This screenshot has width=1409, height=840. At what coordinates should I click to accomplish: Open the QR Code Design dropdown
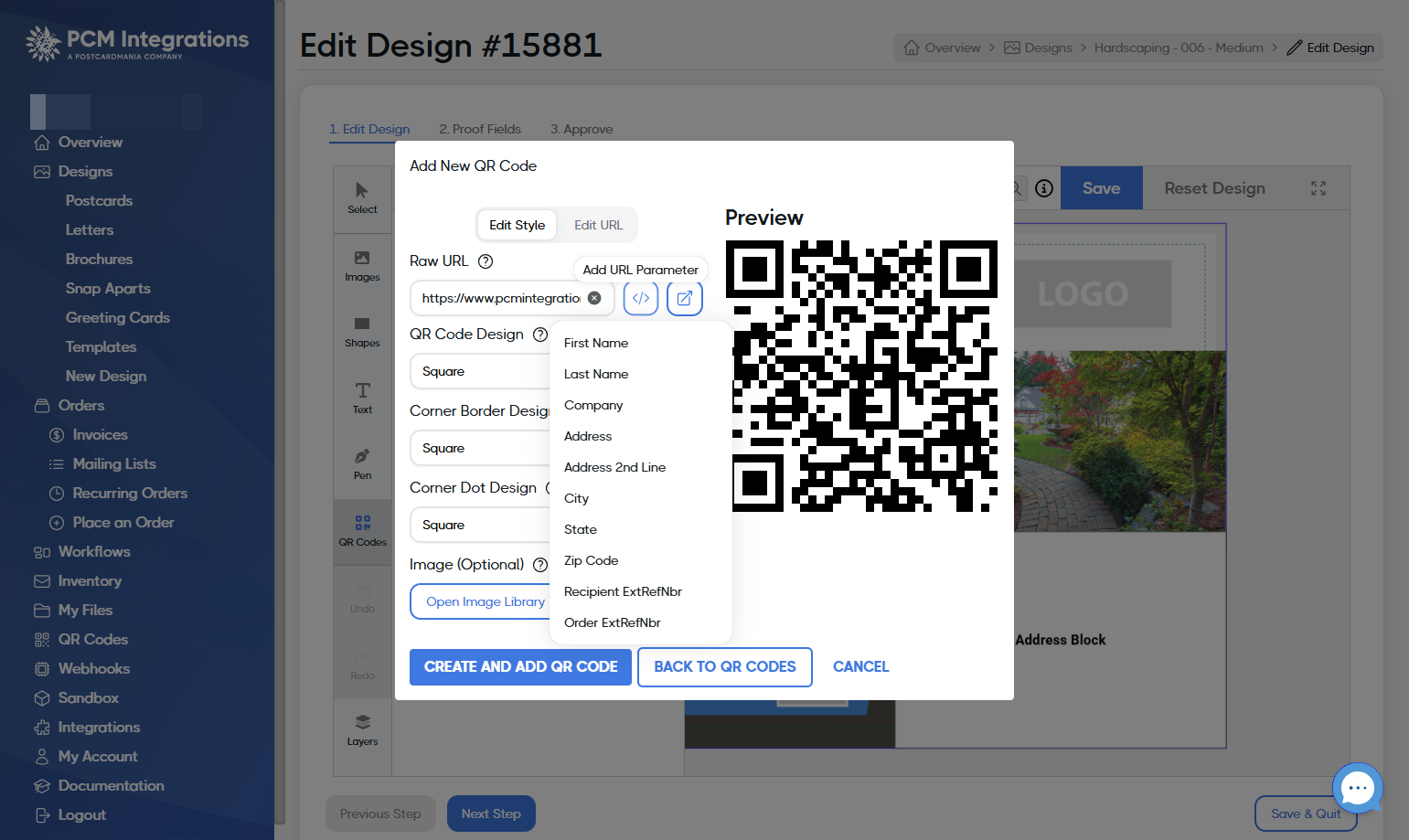coord(480,372)
